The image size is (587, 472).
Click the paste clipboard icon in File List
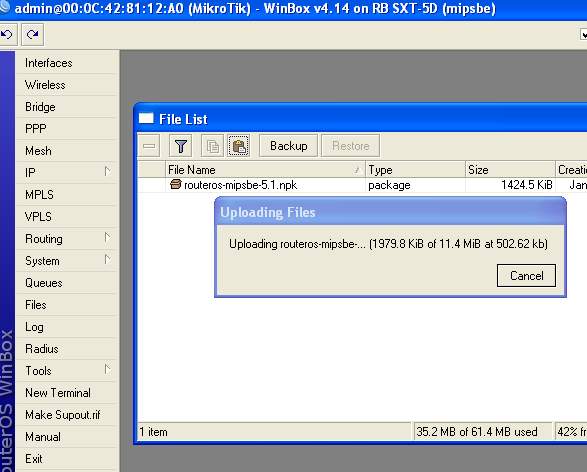click(x=238, y=146)
